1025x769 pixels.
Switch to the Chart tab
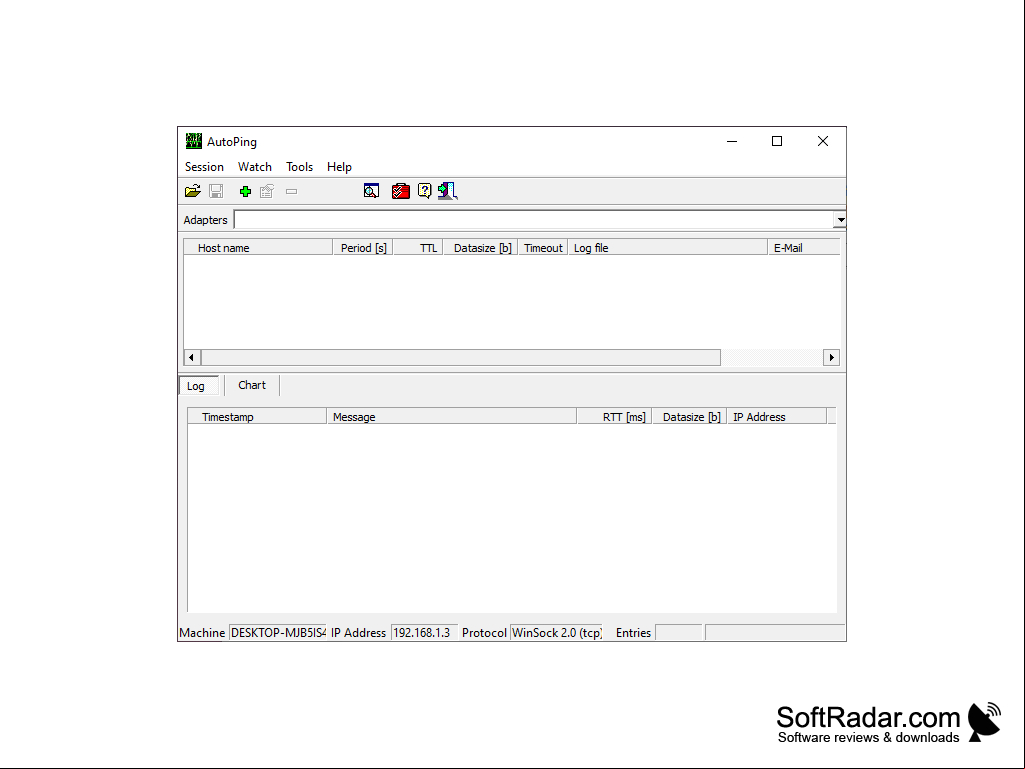pyautogui.click(x=252, y=385)
